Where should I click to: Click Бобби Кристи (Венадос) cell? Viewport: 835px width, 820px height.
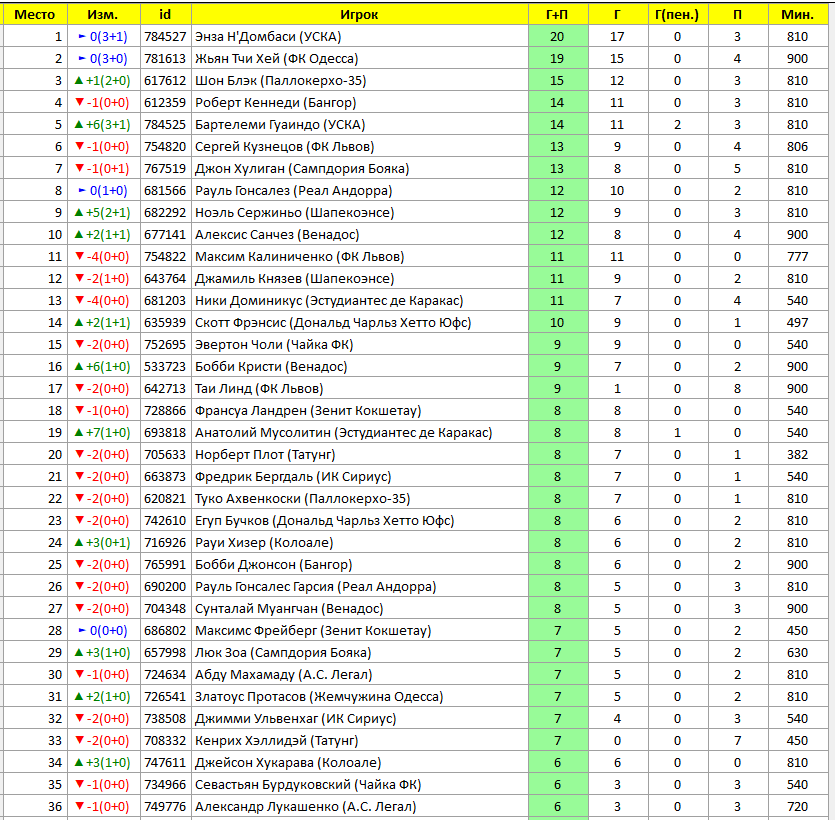[359, 367]
